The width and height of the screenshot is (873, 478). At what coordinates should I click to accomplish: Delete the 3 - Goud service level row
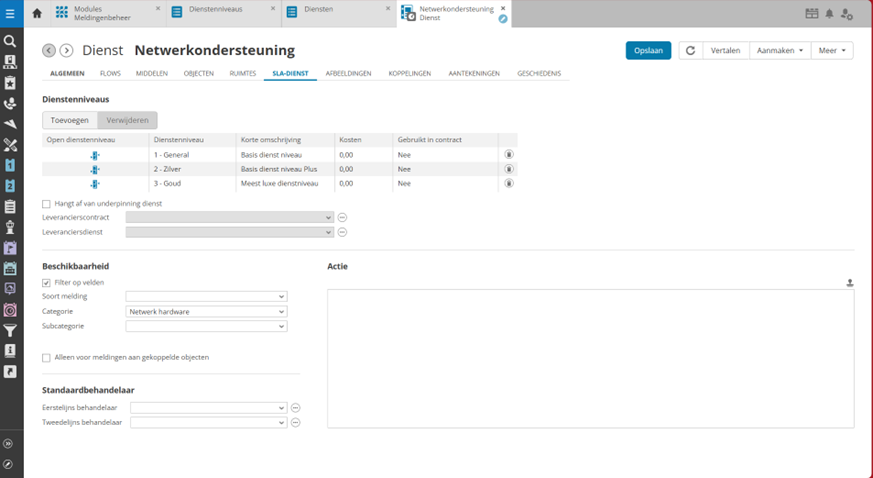tap(508, 184)
